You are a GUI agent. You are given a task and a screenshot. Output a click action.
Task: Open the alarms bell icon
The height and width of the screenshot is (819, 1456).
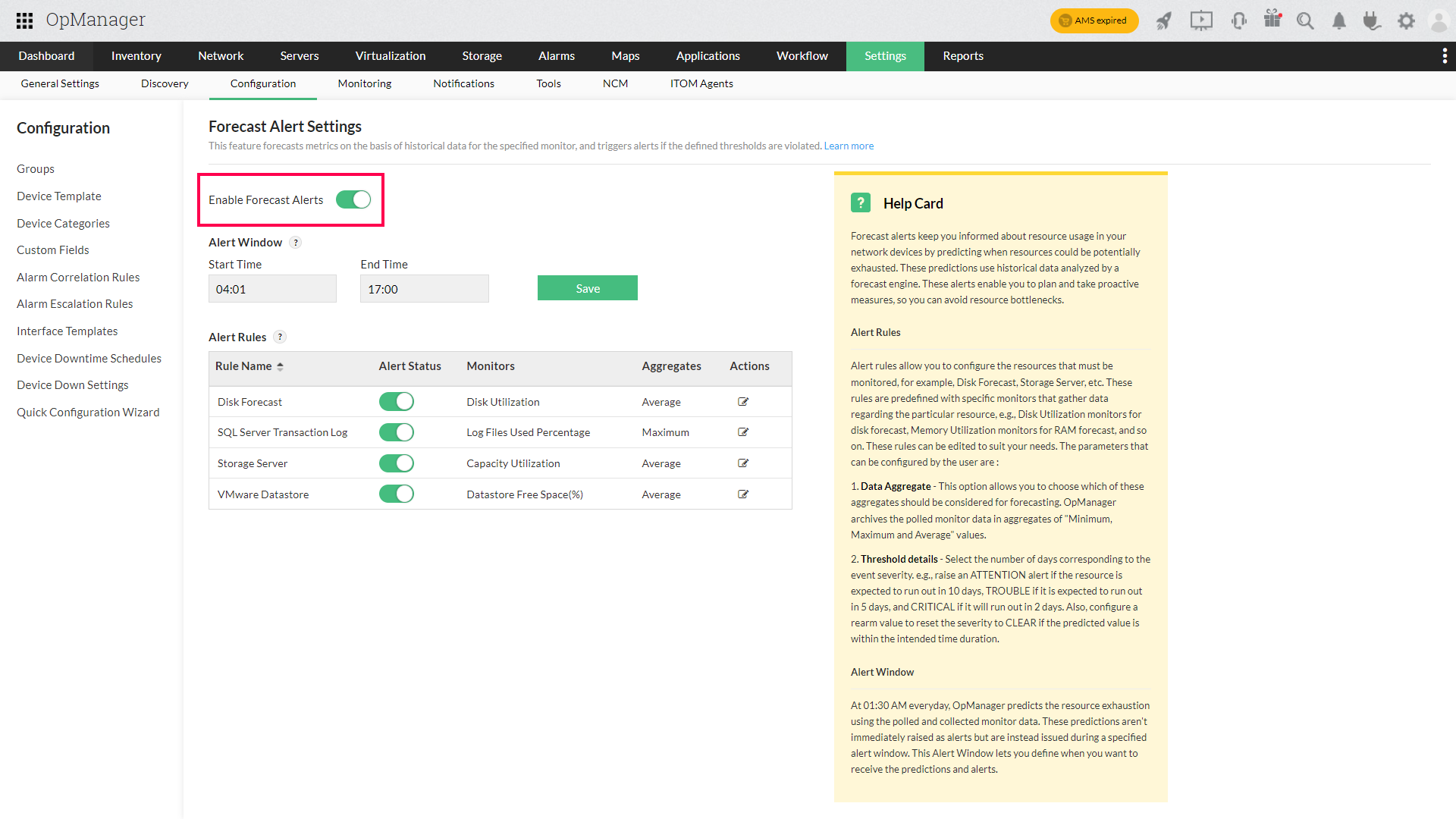tap(1339, 20)
